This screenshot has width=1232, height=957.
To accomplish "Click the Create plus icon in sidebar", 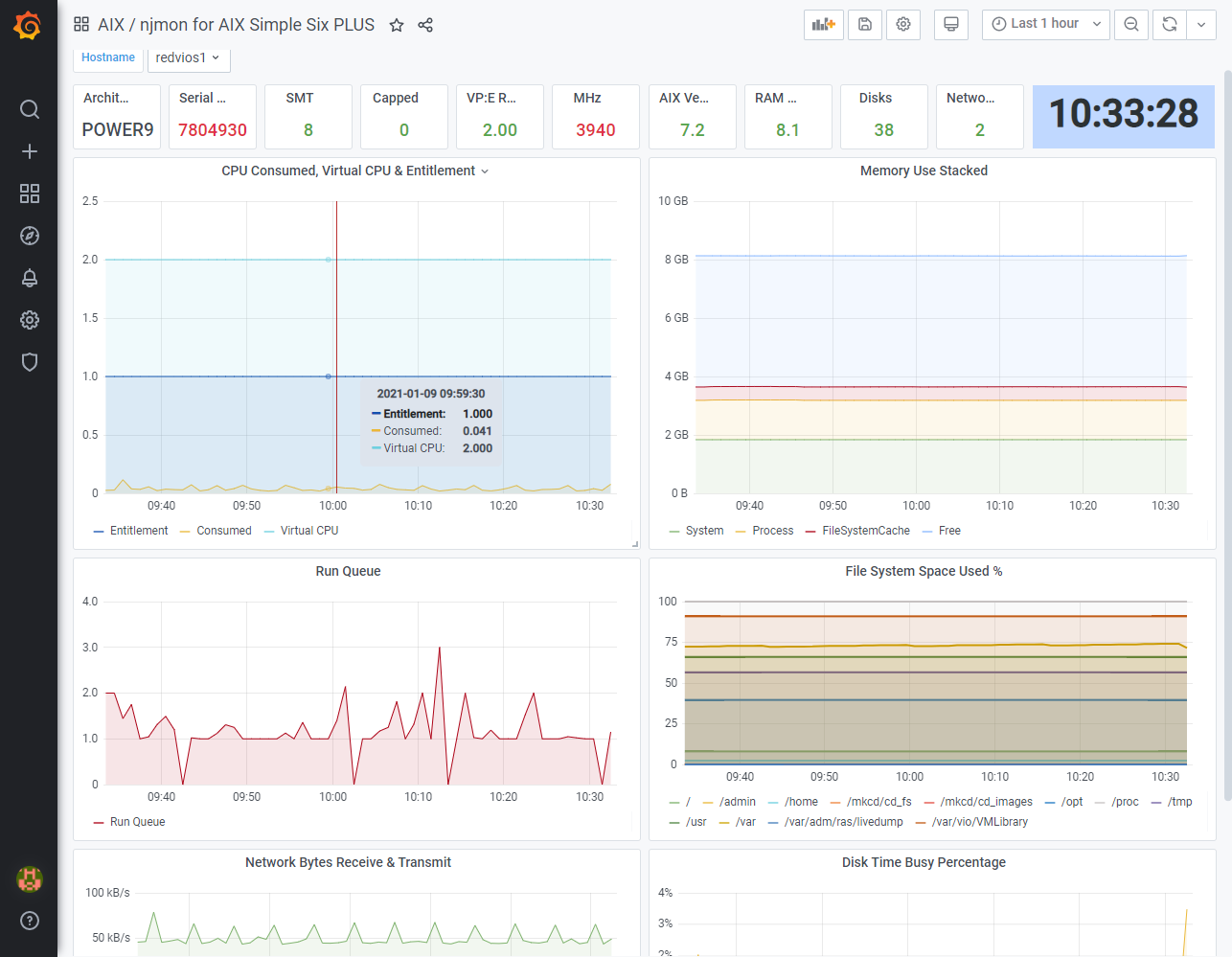I will click(x=30, y=151).
